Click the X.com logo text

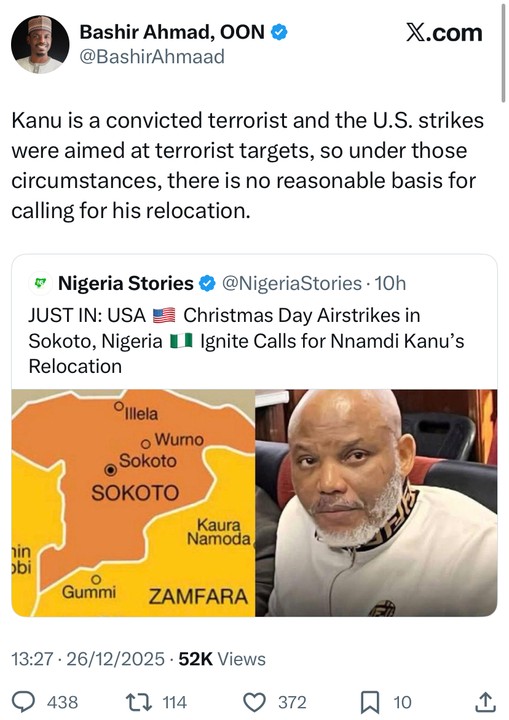coord(444,33)
